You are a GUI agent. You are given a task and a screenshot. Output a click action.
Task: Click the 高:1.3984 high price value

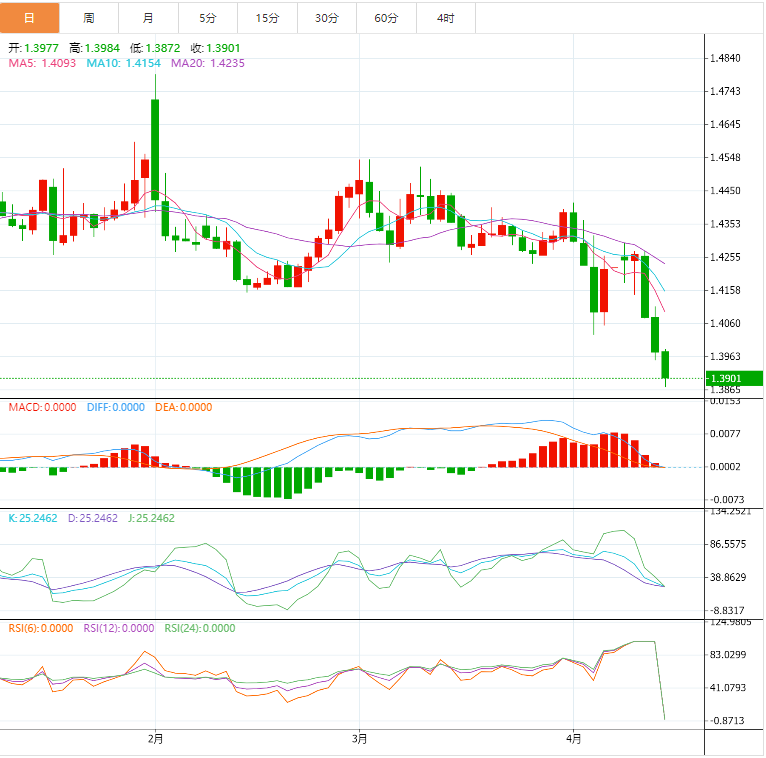point(94,48)
